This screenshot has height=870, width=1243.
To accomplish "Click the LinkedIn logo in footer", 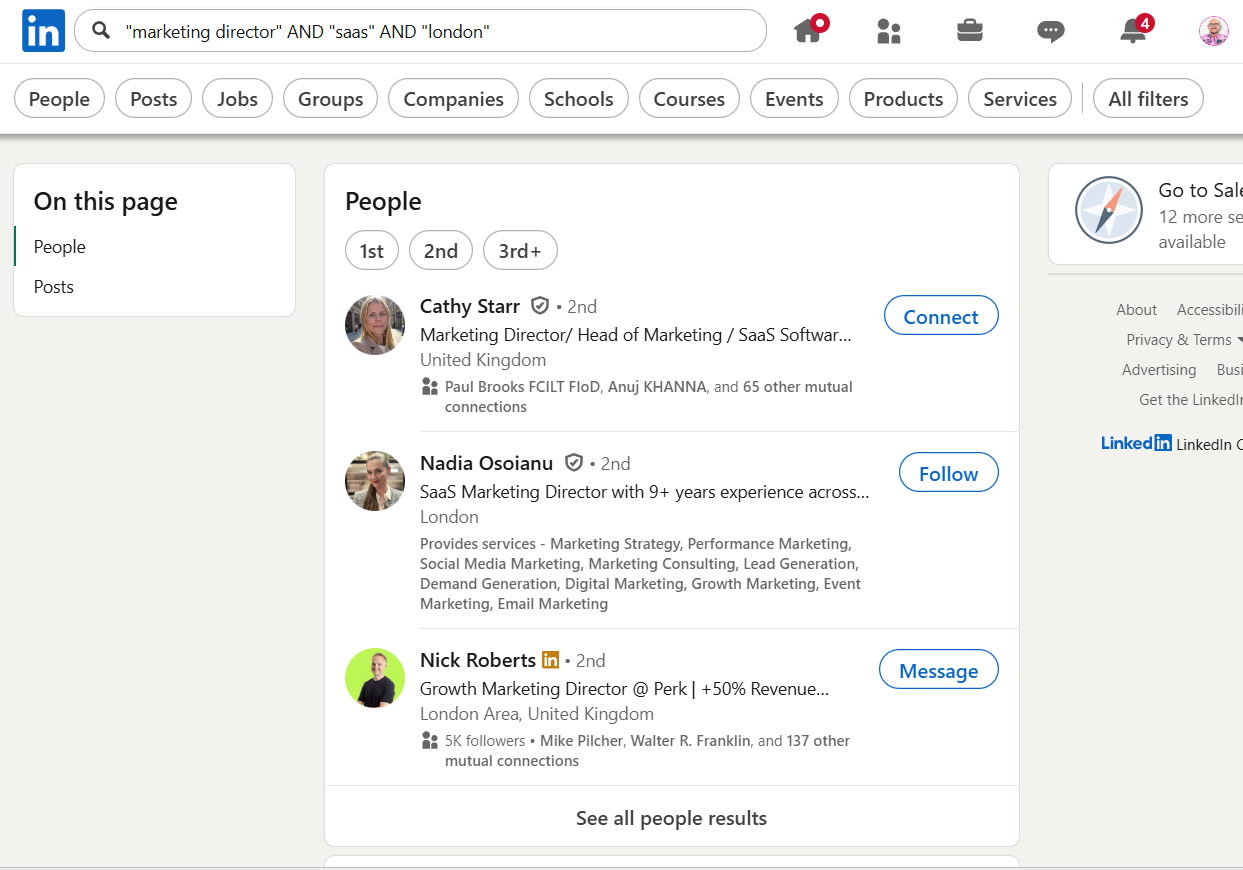I will tap(1136, 443).
